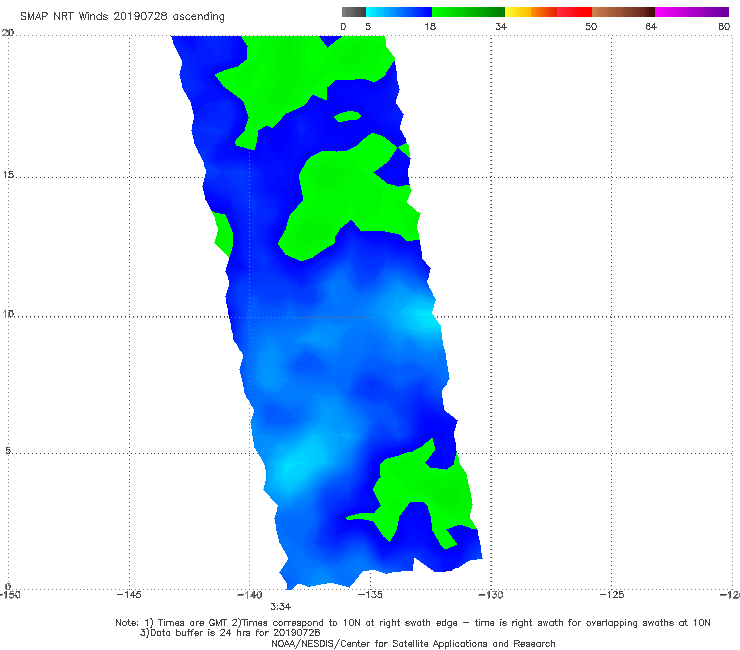Click the magenta segment of the color bar
The height and width of the screenshot is (650, 740).
692,12
